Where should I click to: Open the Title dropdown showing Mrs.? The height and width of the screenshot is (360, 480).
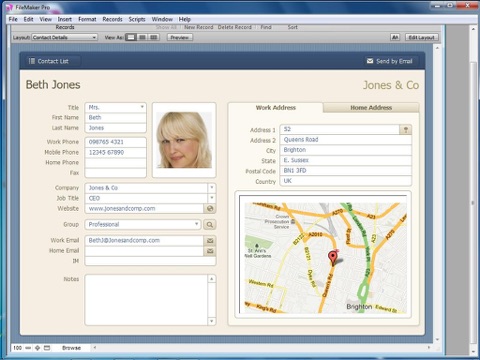[x=115, y=107]
